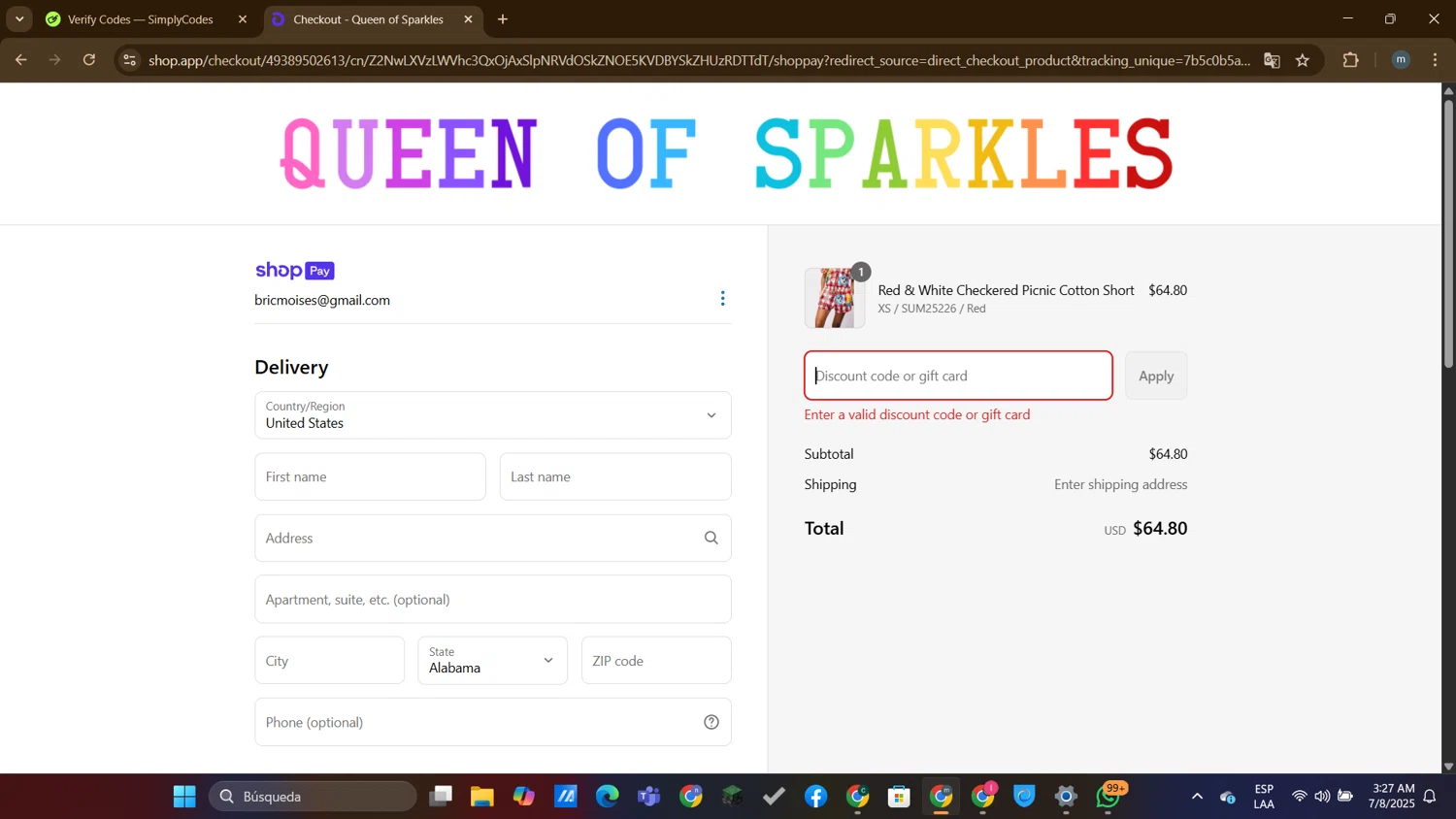The width and height of the screenshot is (1456, 819).
Task: Open the Chrome extensions menu
Action: click(1350, 60)
